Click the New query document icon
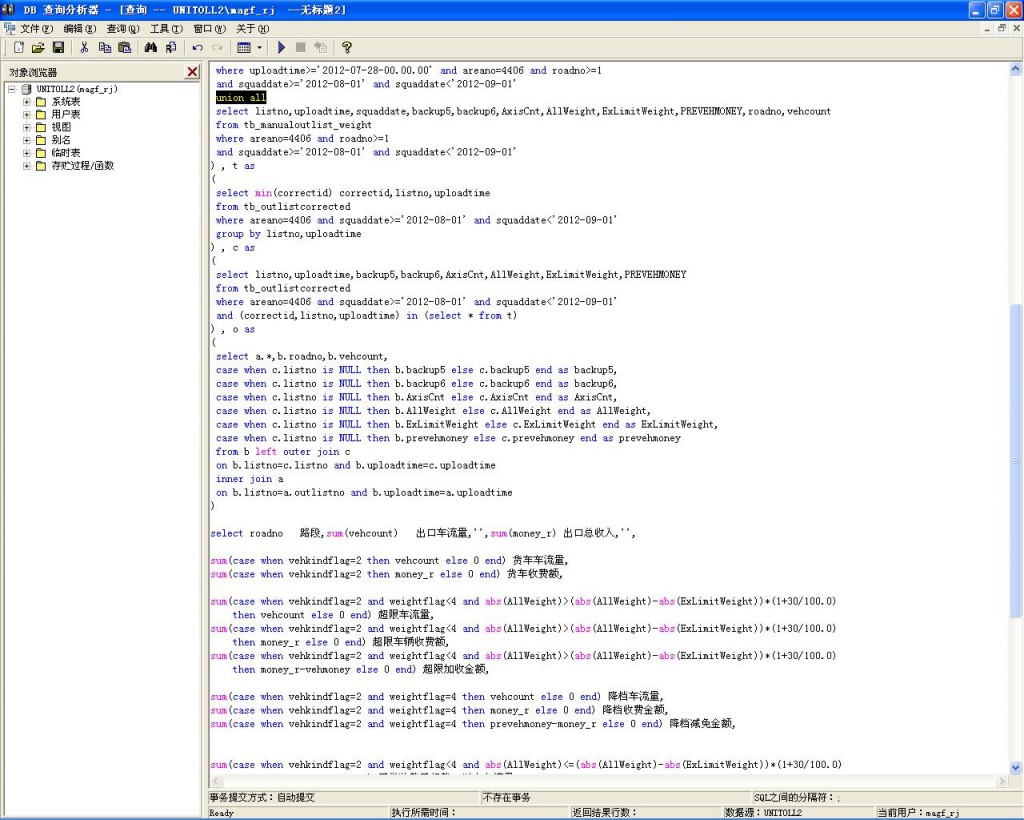1024x820 pixels. coord(18,47)
